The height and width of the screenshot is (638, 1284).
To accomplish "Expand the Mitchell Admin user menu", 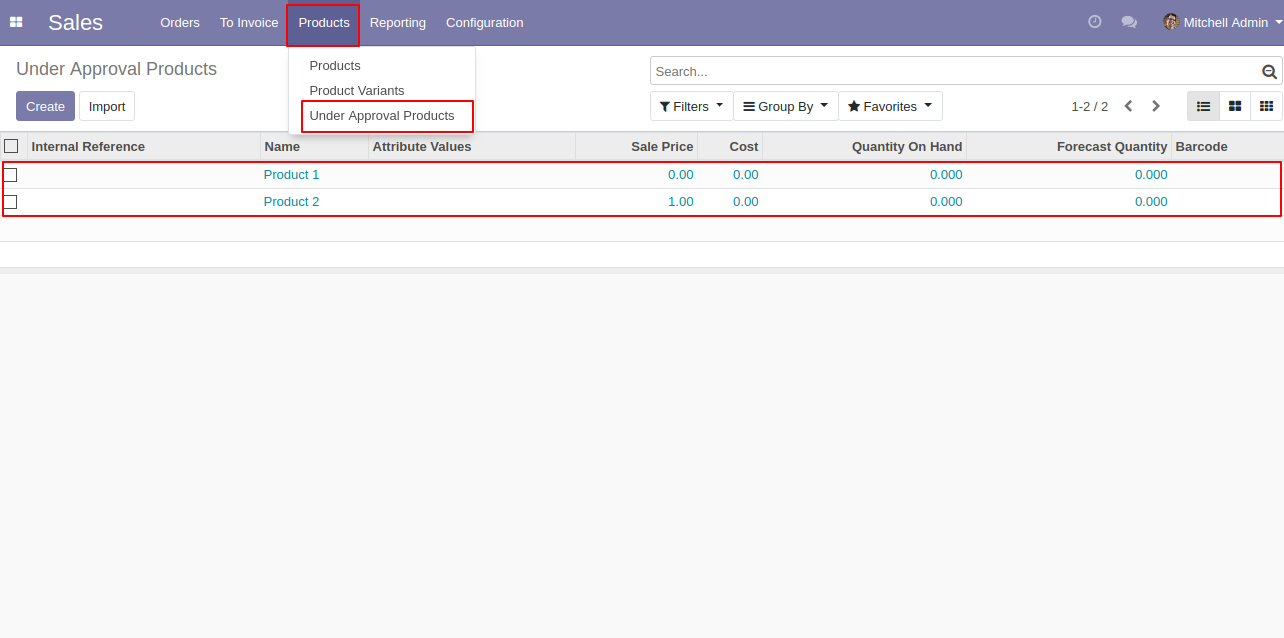I will [x=1223, y=22].
